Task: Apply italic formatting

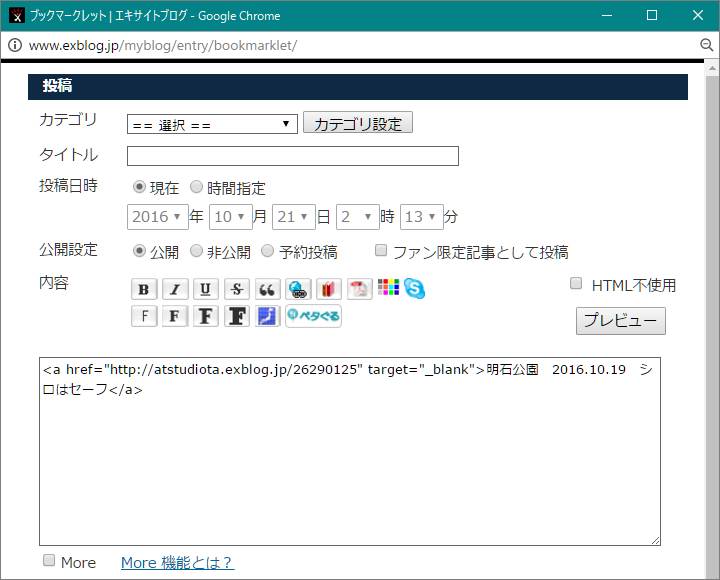Action: tap(176, 289)
